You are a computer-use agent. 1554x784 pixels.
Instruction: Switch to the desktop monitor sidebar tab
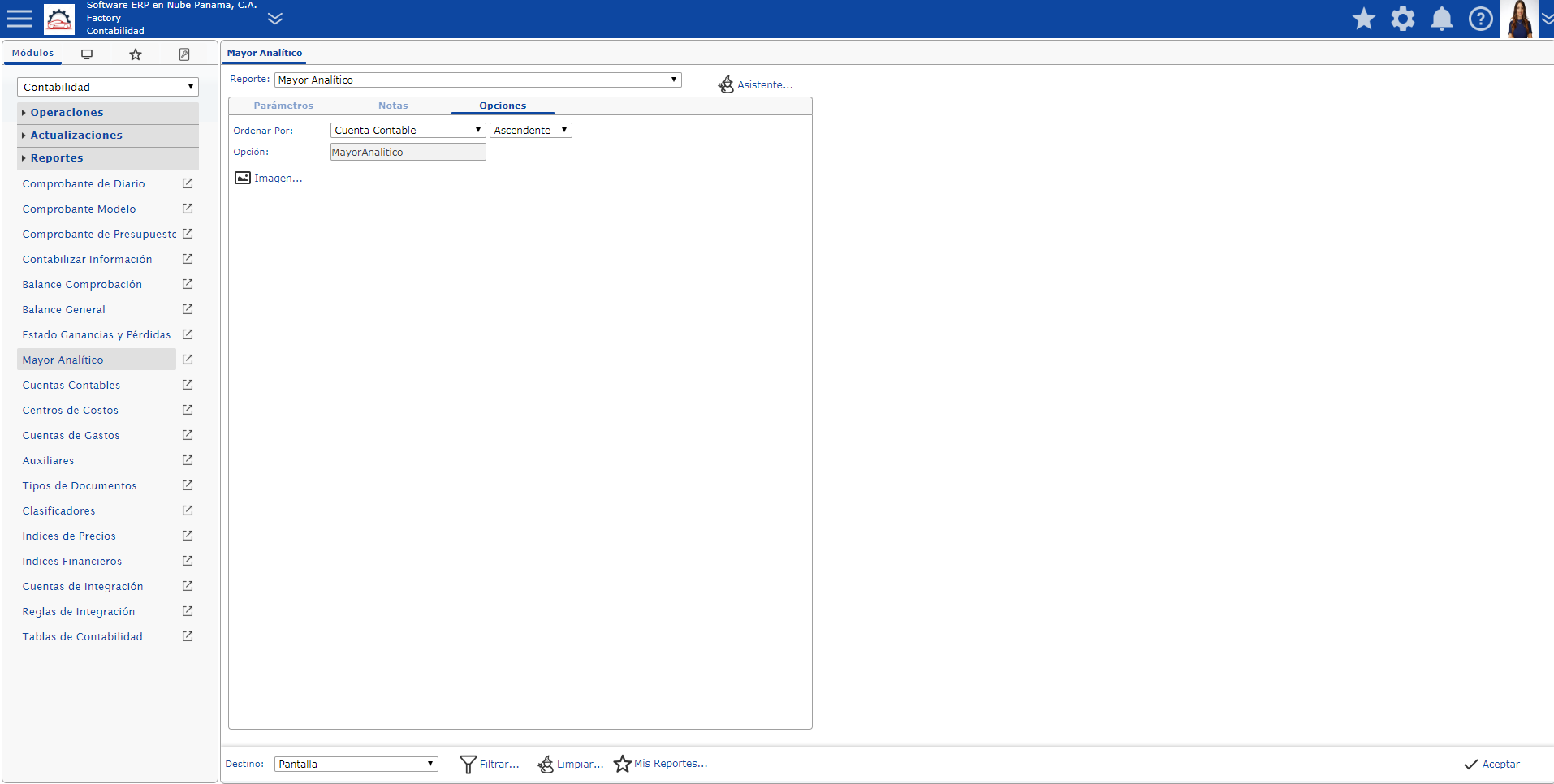pyautogui.click(x=87, y=54)
